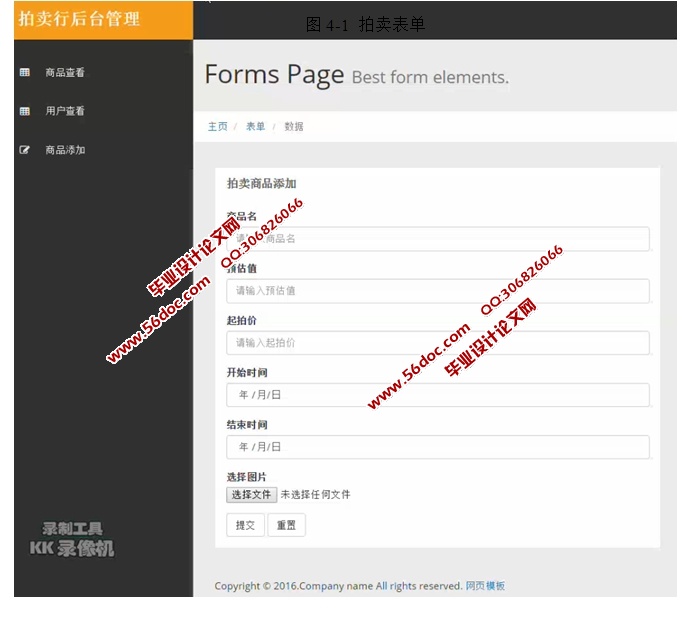Open the 结束时间 date field
Screen dimensions: 692x622
pos(438,447)
